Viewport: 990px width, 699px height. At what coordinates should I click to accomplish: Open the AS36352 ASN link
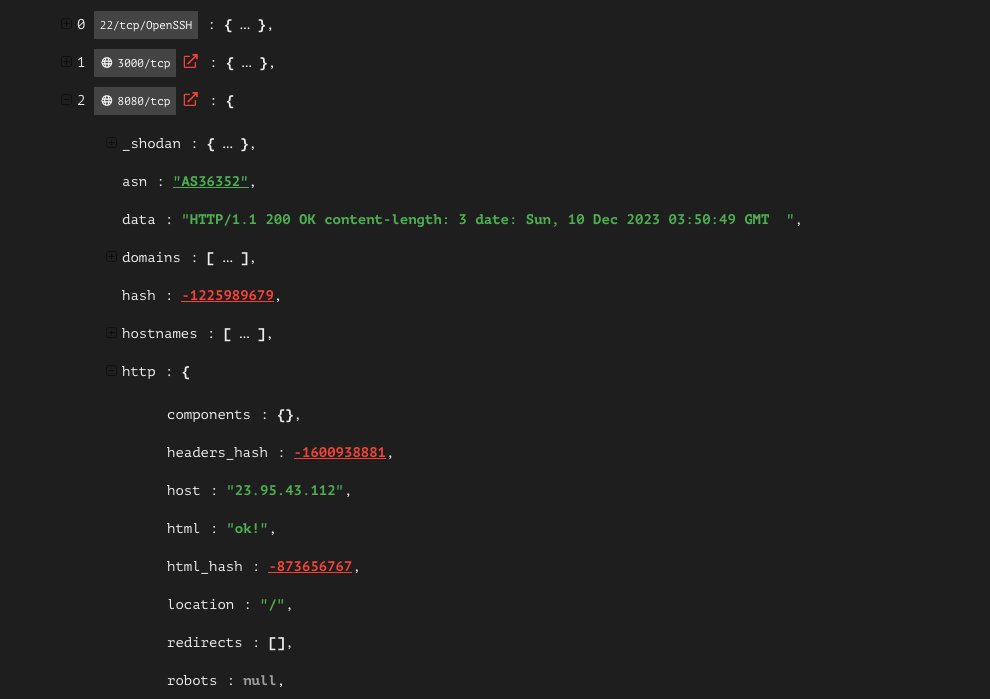tap(210, 181)
